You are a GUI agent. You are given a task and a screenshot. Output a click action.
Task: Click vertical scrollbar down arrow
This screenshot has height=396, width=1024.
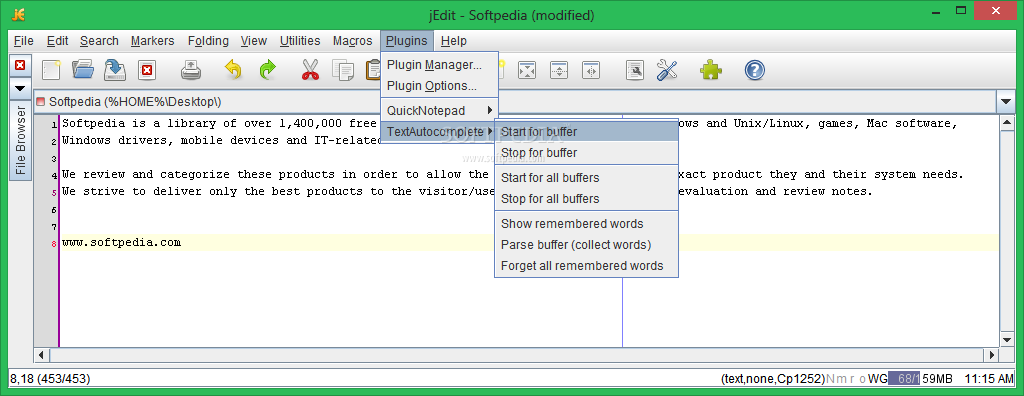click(1008, 340)
